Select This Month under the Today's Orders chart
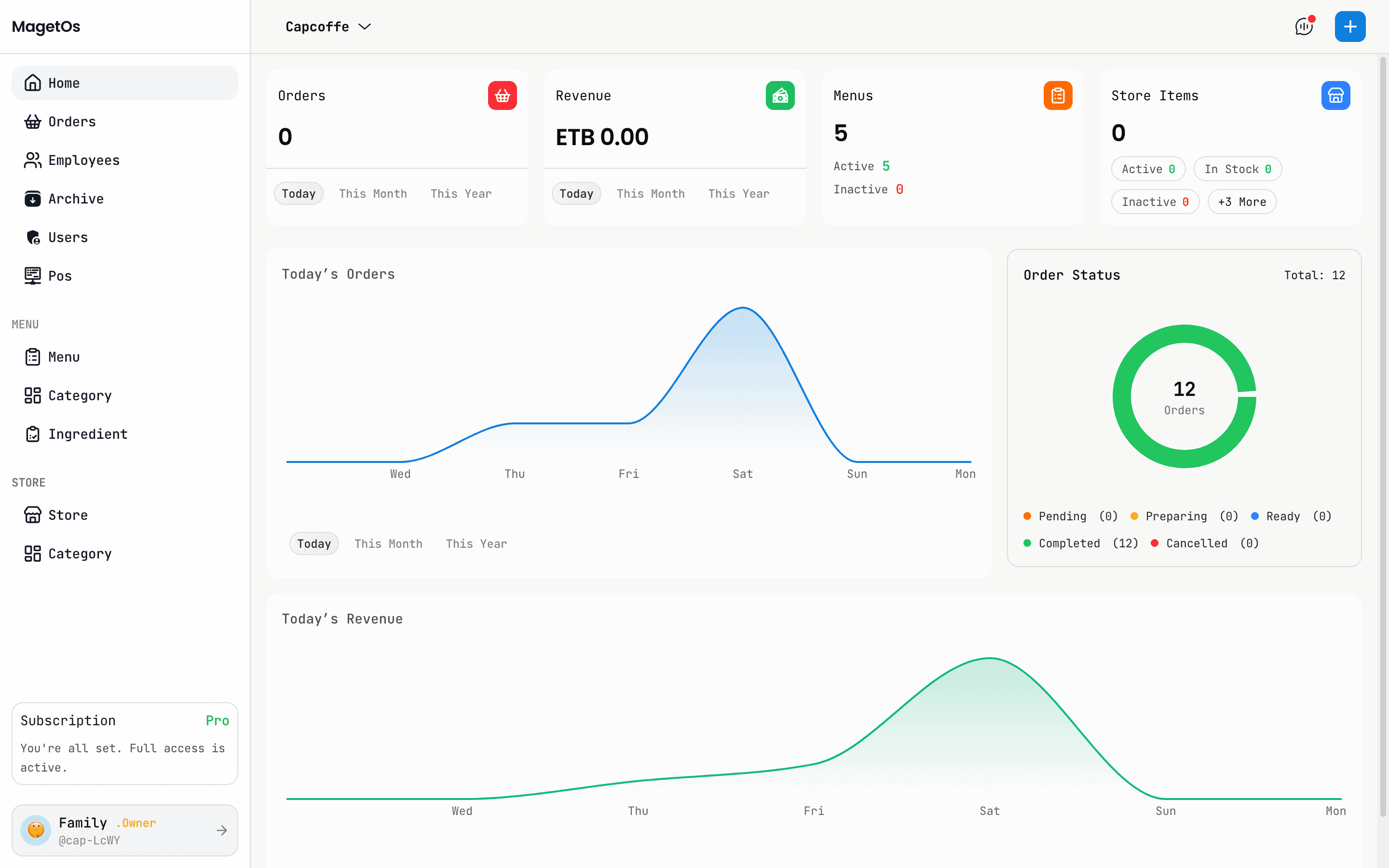1389x868 pixels. click(x=389, y=543)
